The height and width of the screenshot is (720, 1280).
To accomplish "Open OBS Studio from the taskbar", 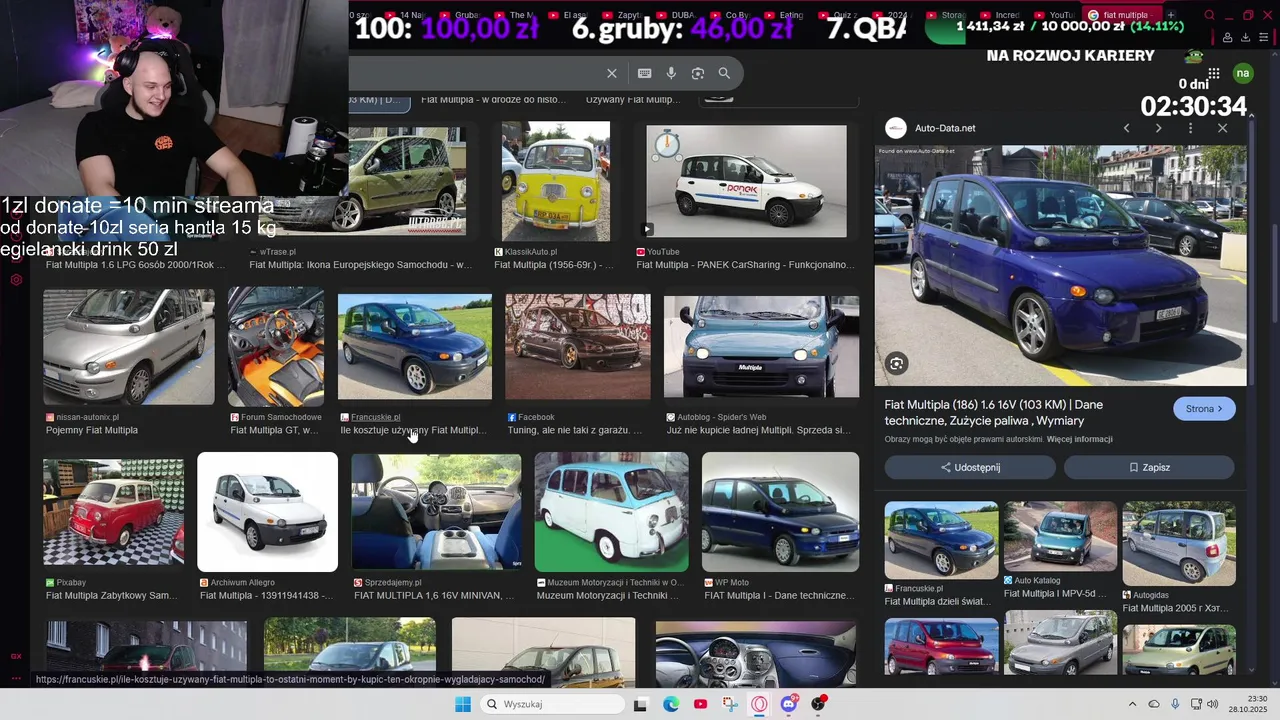I will (819, 704).
